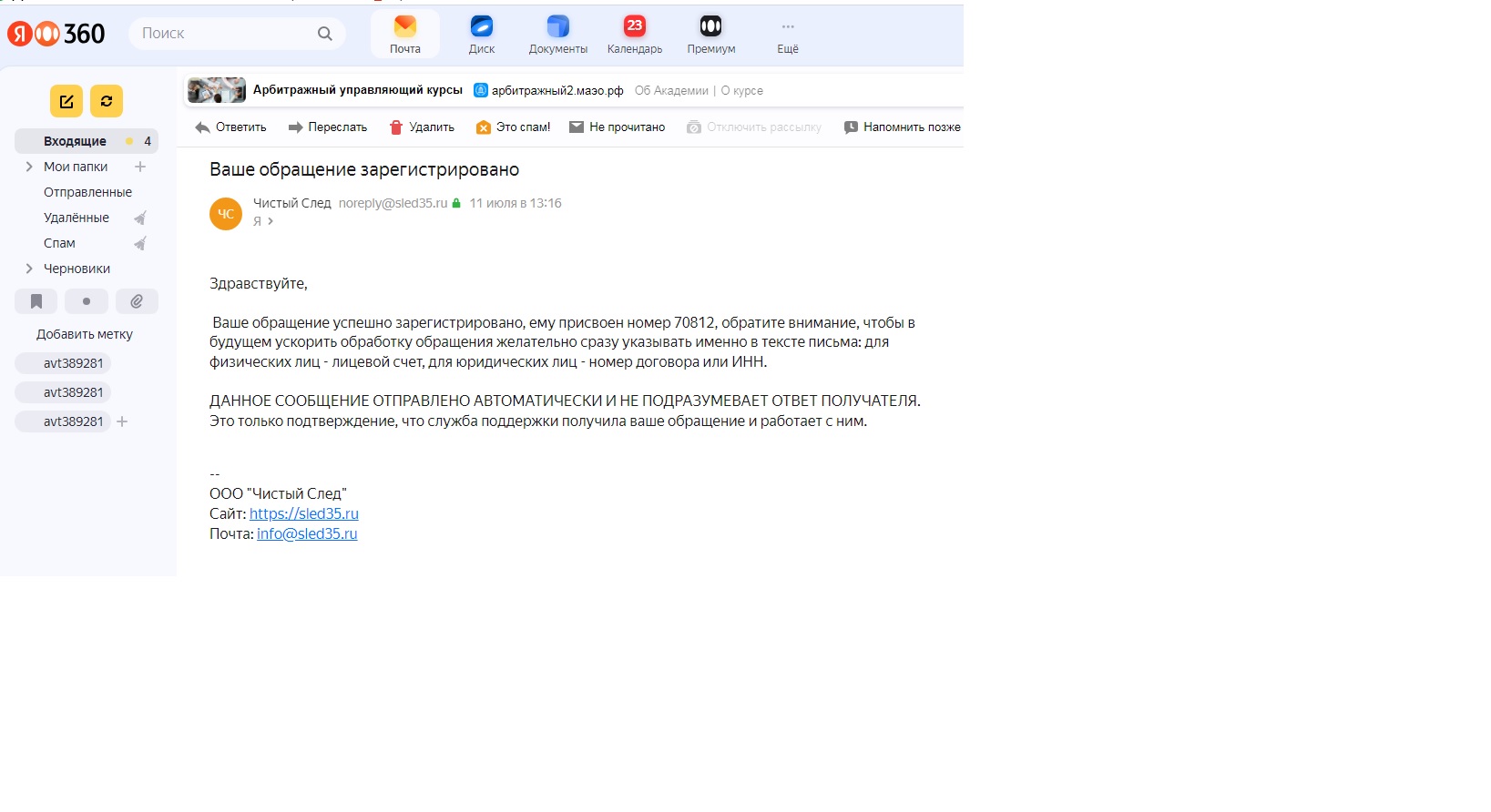Expand the Мои папки folder tree
The image size is (1491, 812).
click(x=29, y=167)
